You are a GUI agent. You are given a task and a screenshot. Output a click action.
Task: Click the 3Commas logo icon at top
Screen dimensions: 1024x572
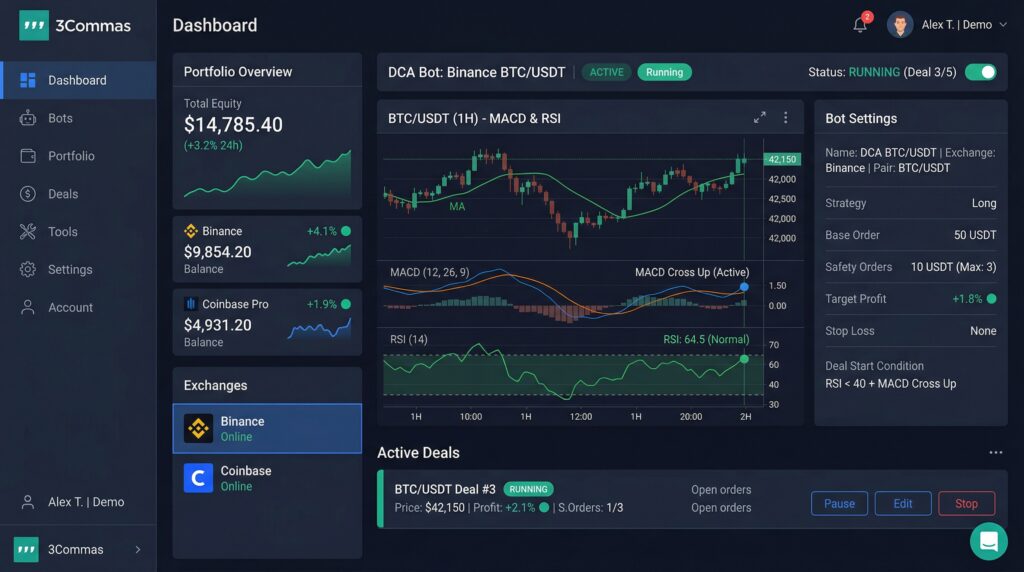coord(33,25)
